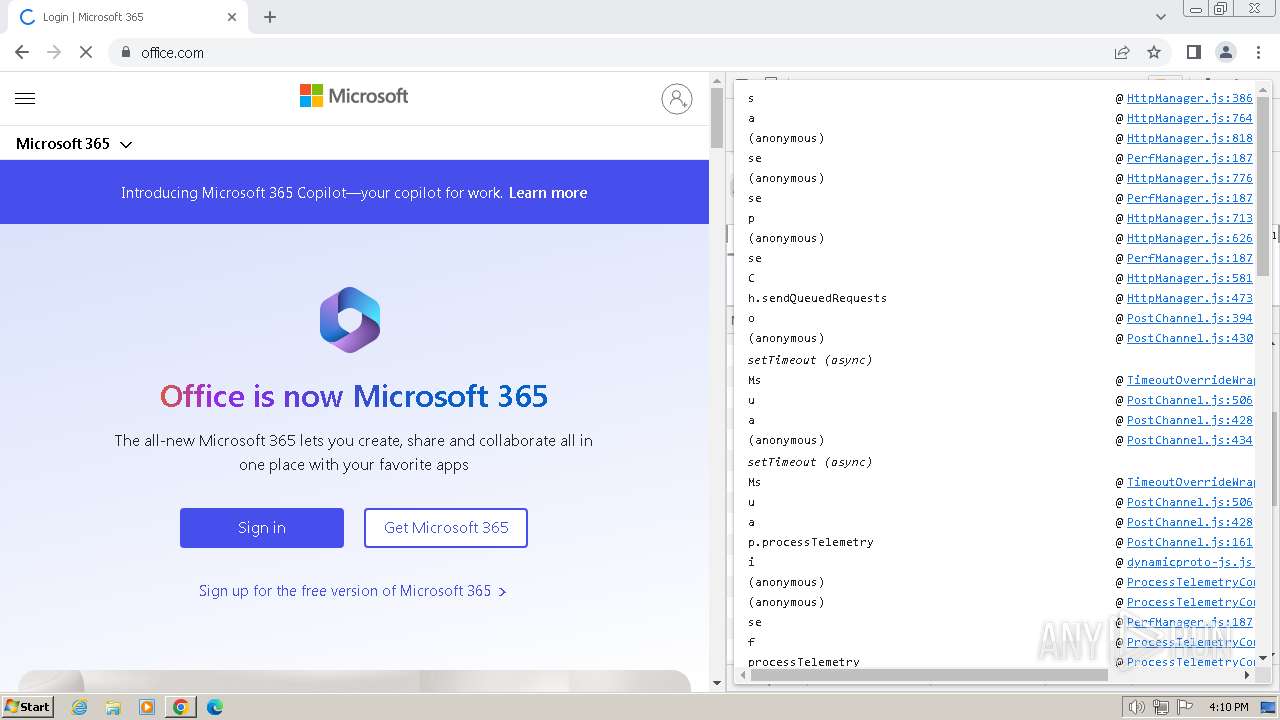Open the PostChannel.js:394 source link

coord(1189,318)
